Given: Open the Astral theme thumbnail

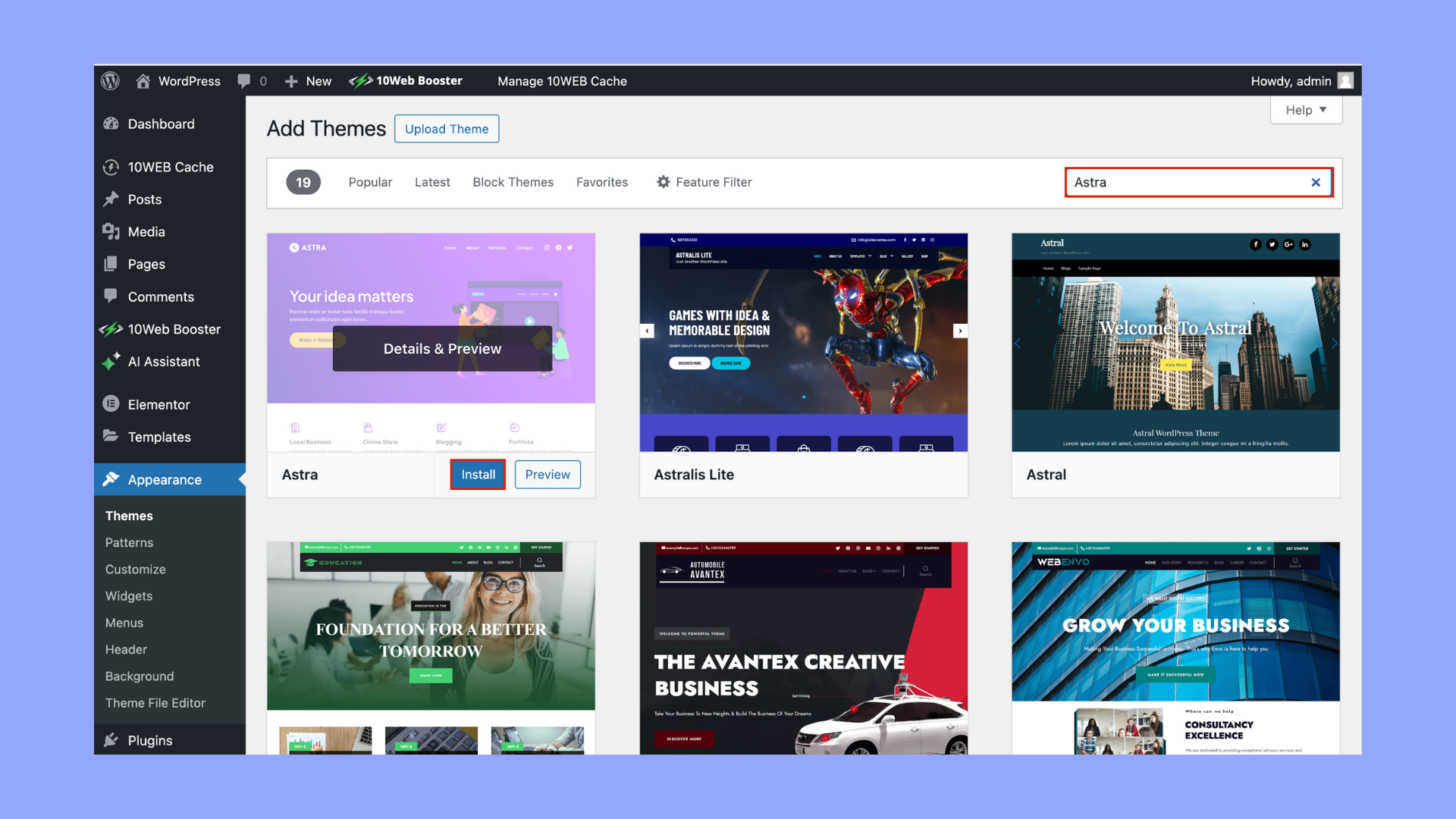Looking at the screenshot, I should pyautogui.click(x=1175, y=343).
